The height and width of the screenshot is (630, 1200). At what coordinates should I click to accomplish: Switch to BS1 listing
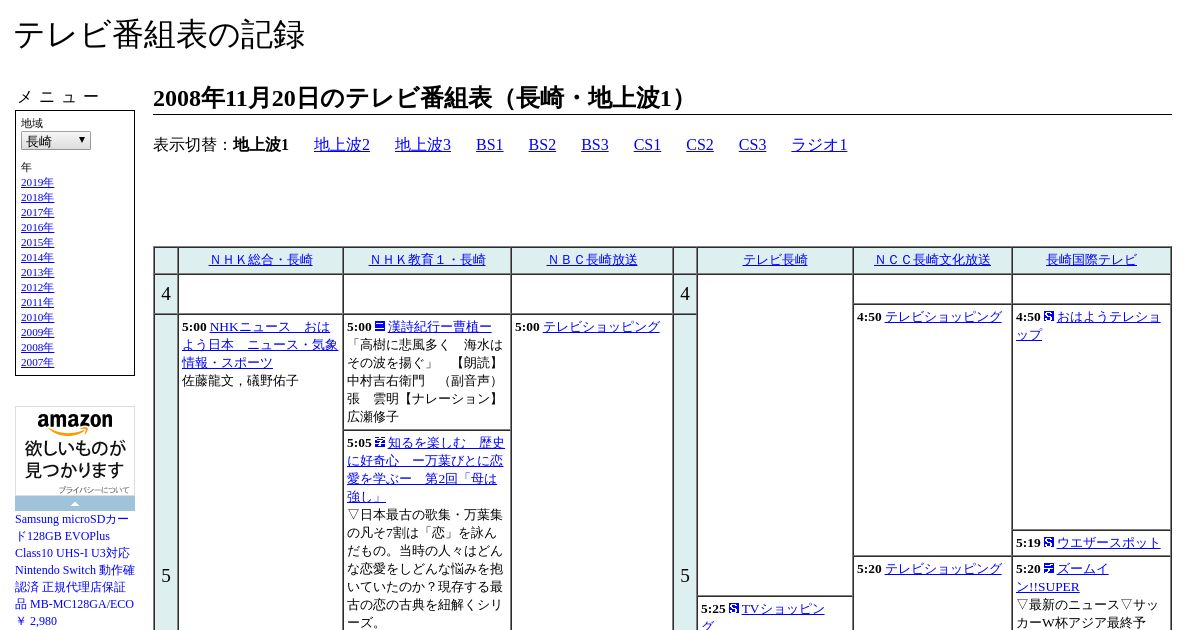point(490,145)
